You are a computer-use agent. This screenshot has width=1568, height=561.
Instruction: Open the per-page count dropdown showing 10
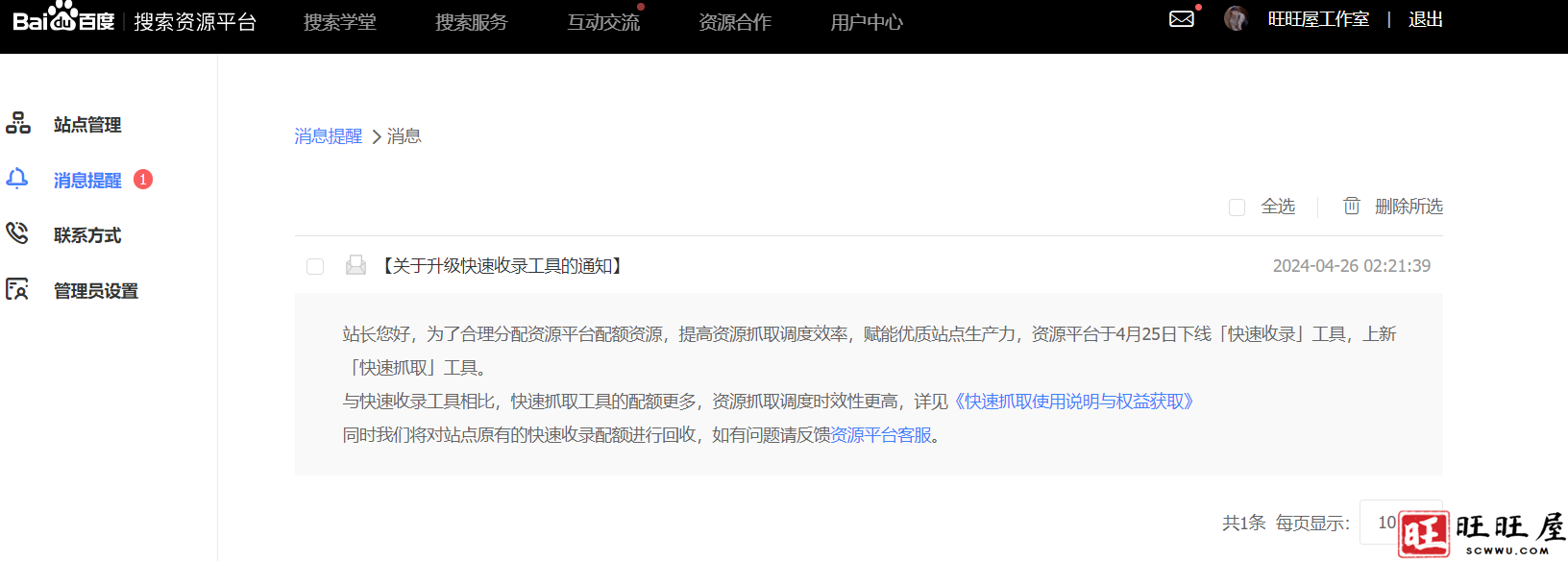(x=1401, y=522)
